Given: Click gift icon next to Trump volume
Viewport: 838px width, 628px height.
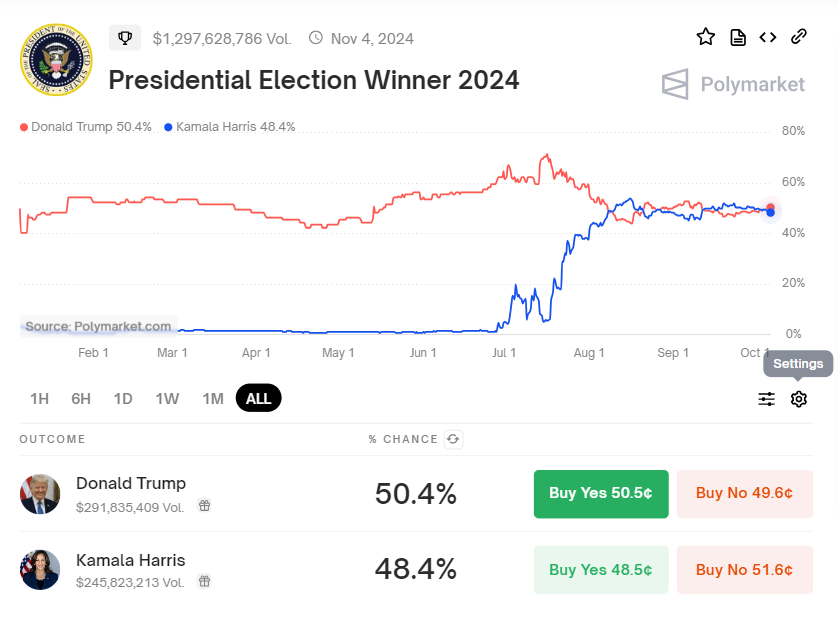Looking at the screenshot, I should [205, 506].
